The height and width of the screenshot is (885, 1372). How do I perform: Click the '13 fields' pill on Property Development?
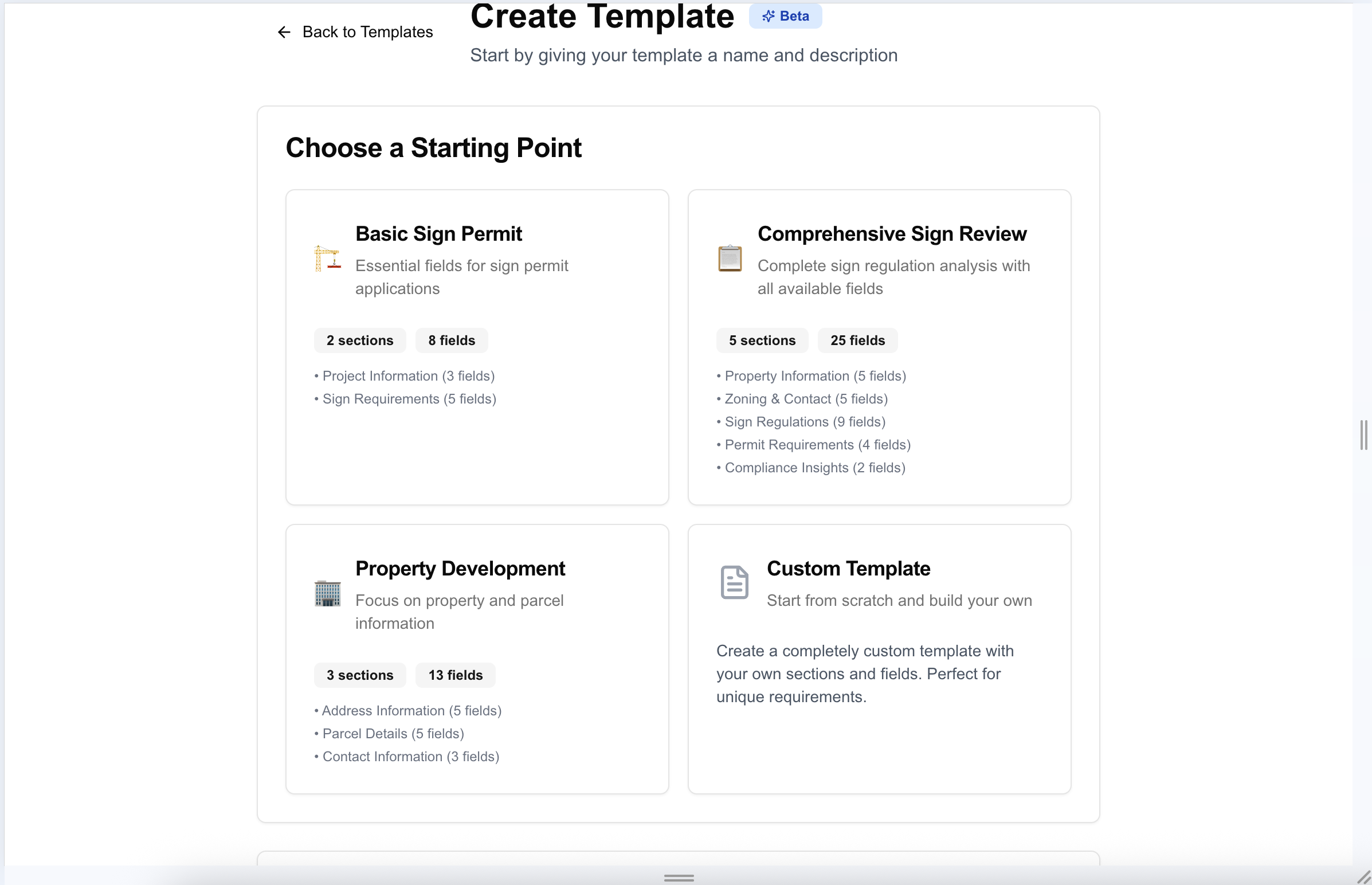pos(454,675)
